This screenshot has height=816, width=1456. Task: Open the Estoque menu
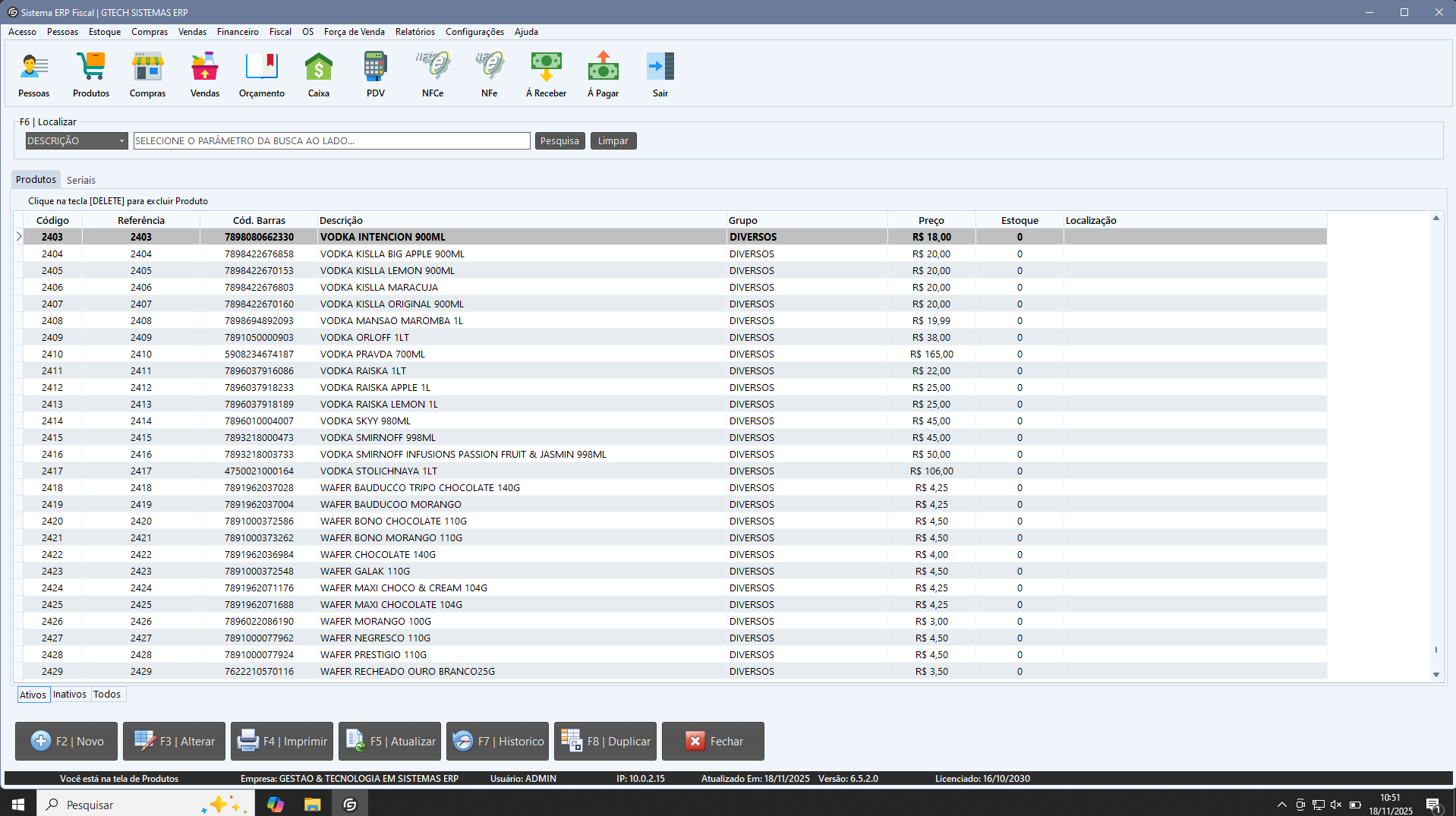coord(105,32)
